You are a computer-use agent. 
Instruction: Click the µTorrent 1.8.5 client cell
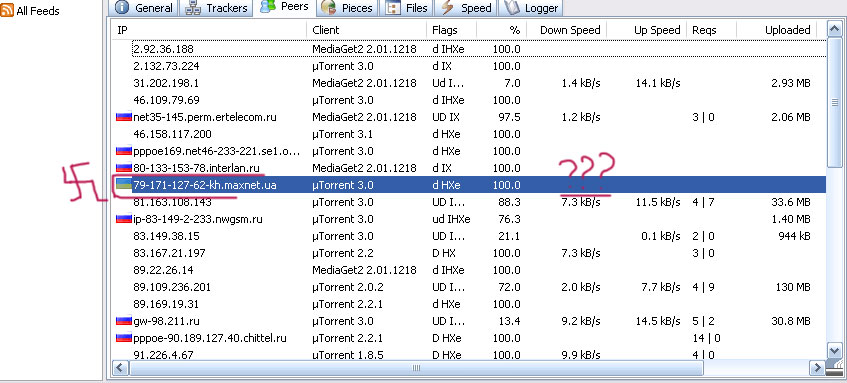tap(347, 355)
